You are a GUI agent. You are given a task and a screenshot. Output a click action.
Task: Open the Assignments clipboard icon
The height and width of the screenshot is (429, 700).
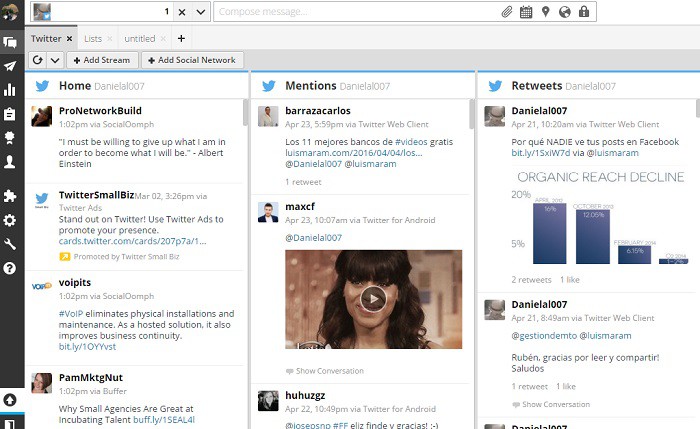click(x=10, y=114)
